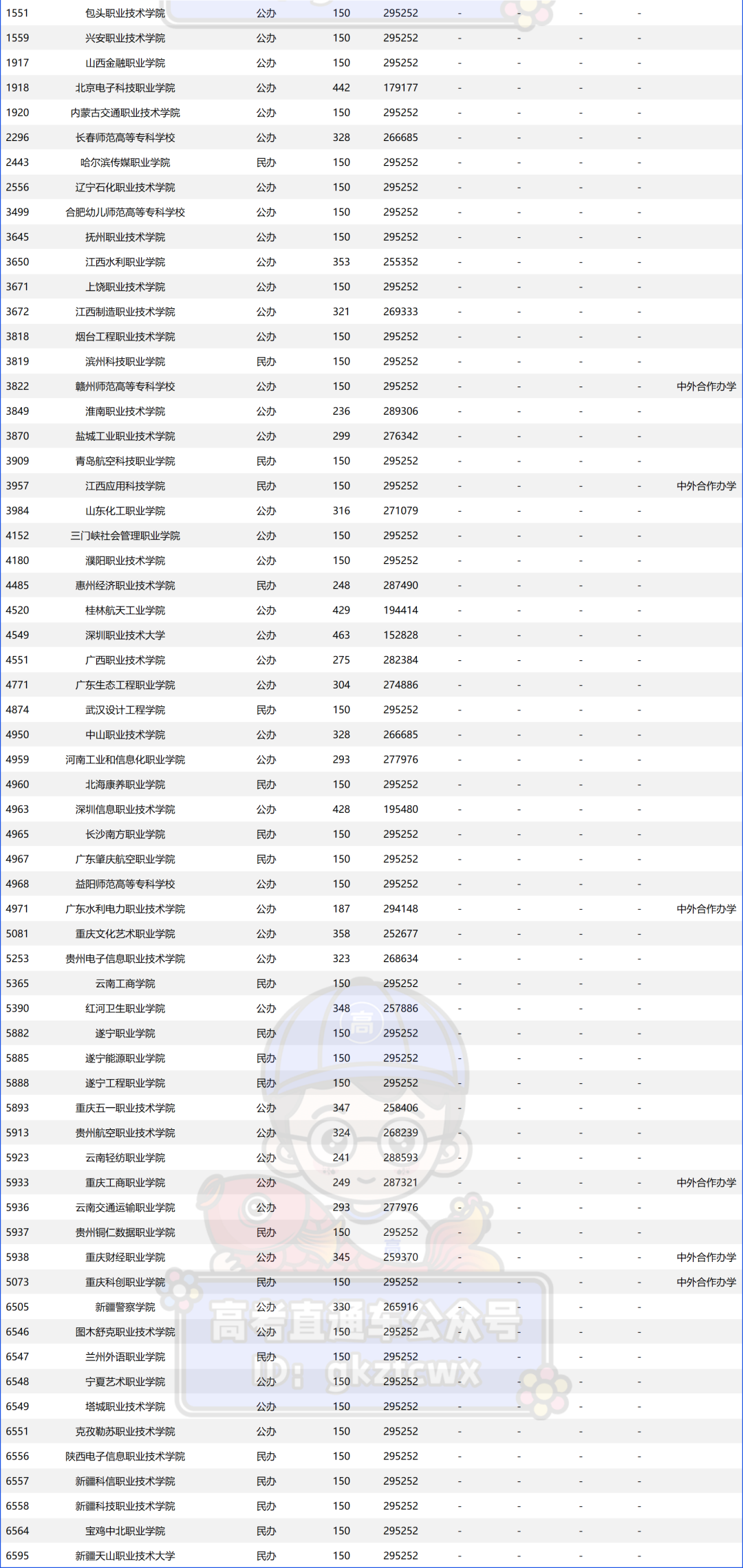Click school name 濮阳职业技术学院
Image resolution: width=743 pixels, height=1568 pixels.
pos(125,560)
